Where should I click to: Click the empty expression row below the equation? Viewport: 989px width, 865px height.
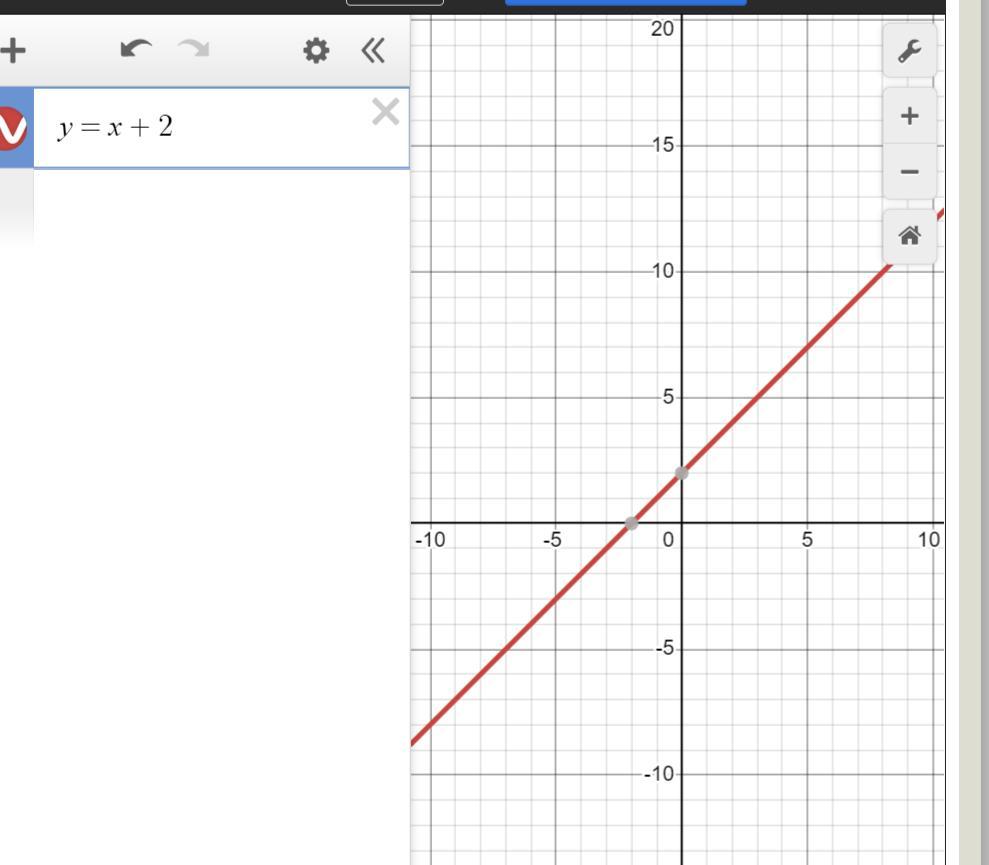pyautogui.click(x=221, y=208)
